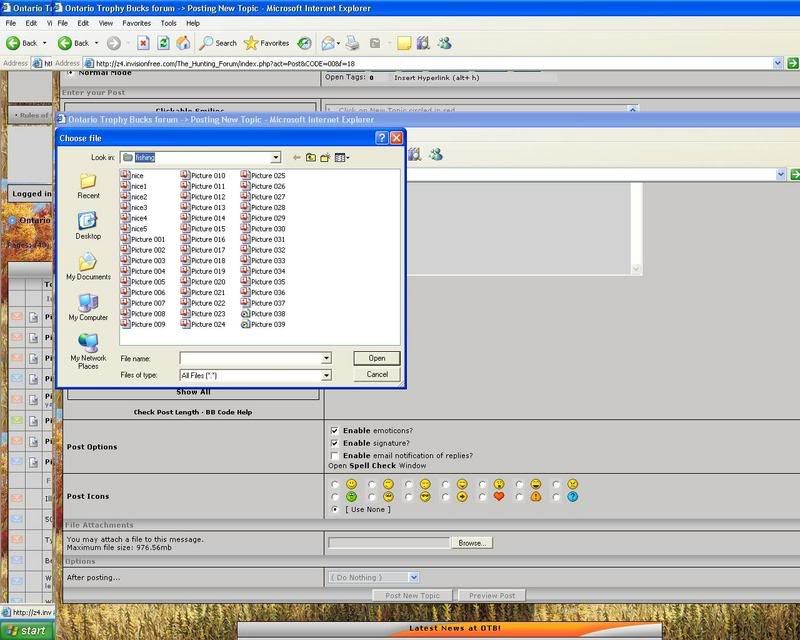800x640 pixels.
Task: Click the Stop icon in the IE toolbar
Action: (143, 43)
